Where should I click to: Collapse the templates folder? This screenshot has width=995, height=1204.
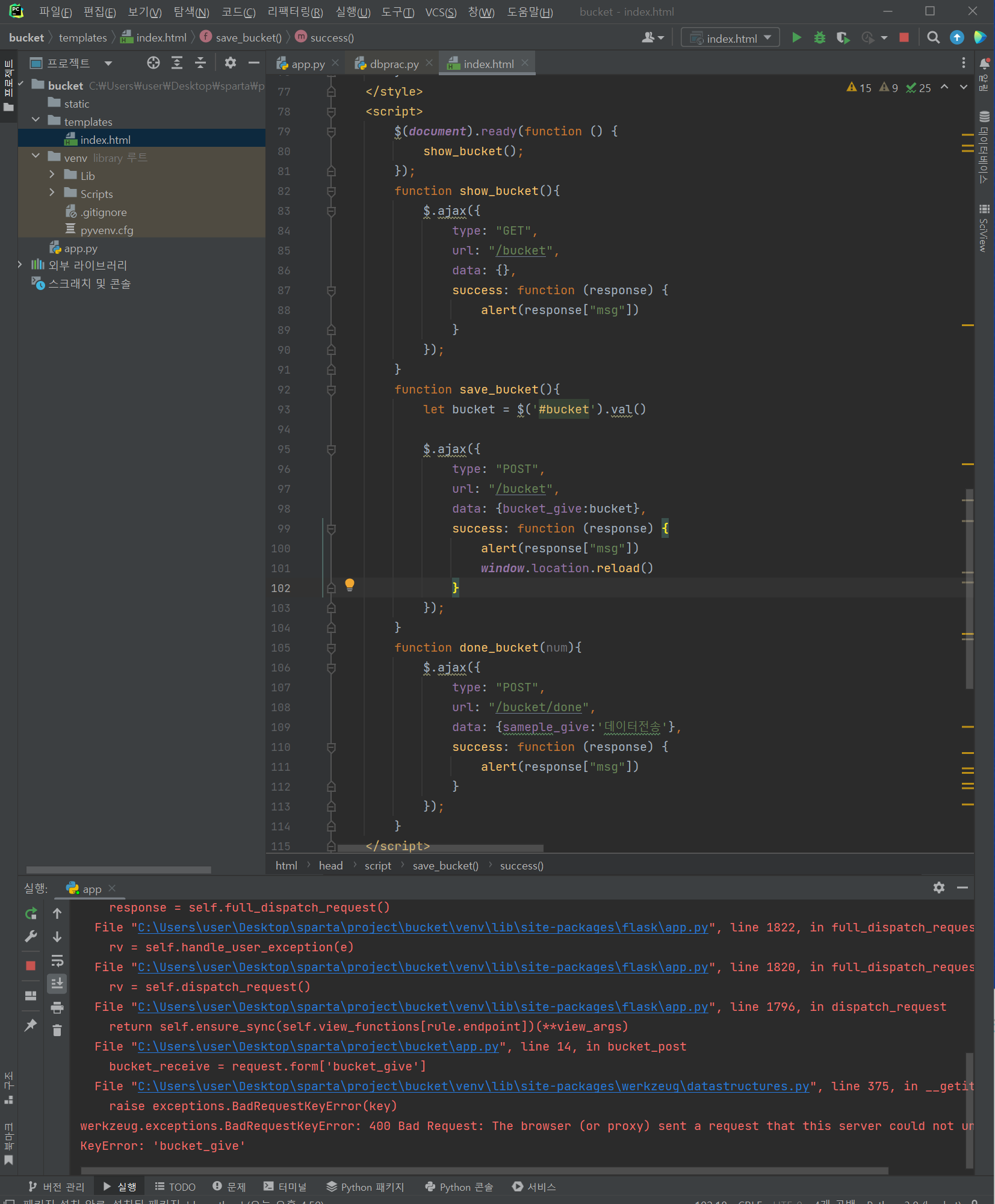coord(36,121)
